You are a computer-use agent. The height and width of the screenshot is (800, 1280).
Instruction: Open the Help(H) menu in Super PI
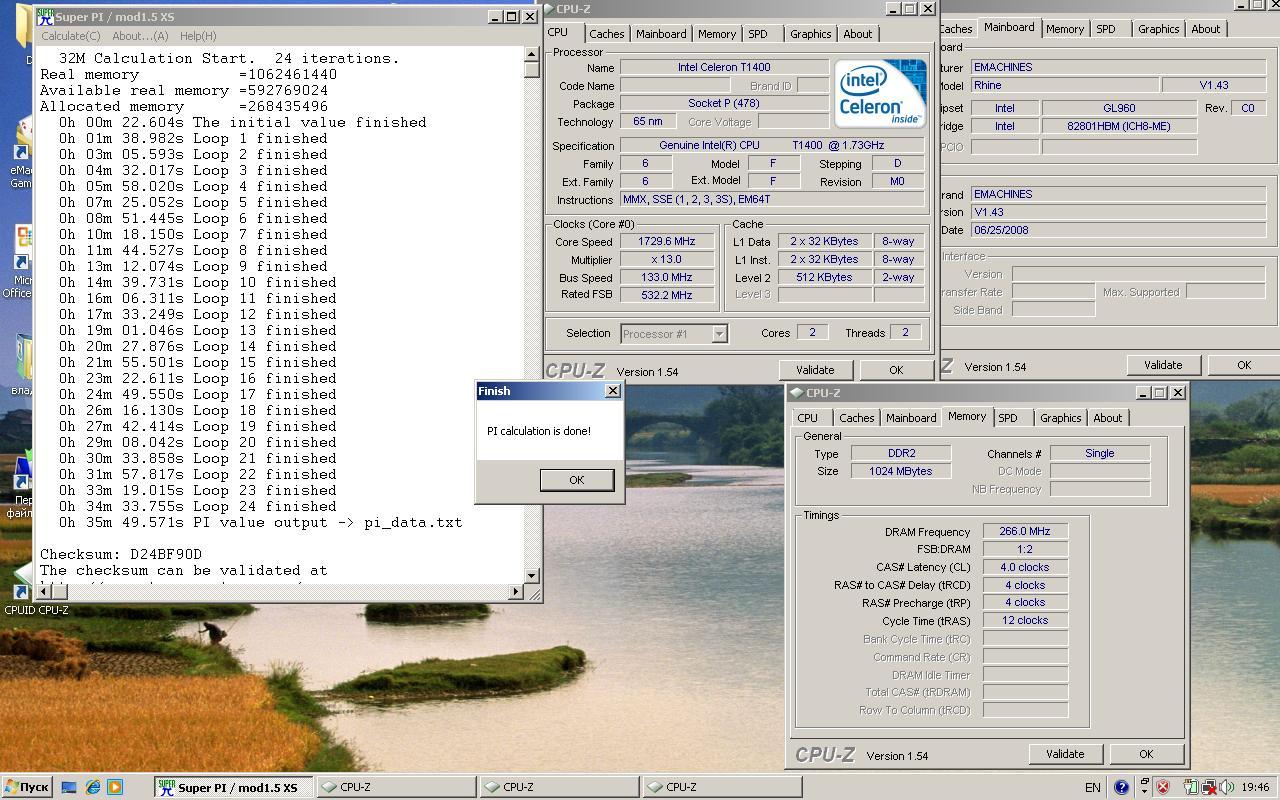(198, 36)
